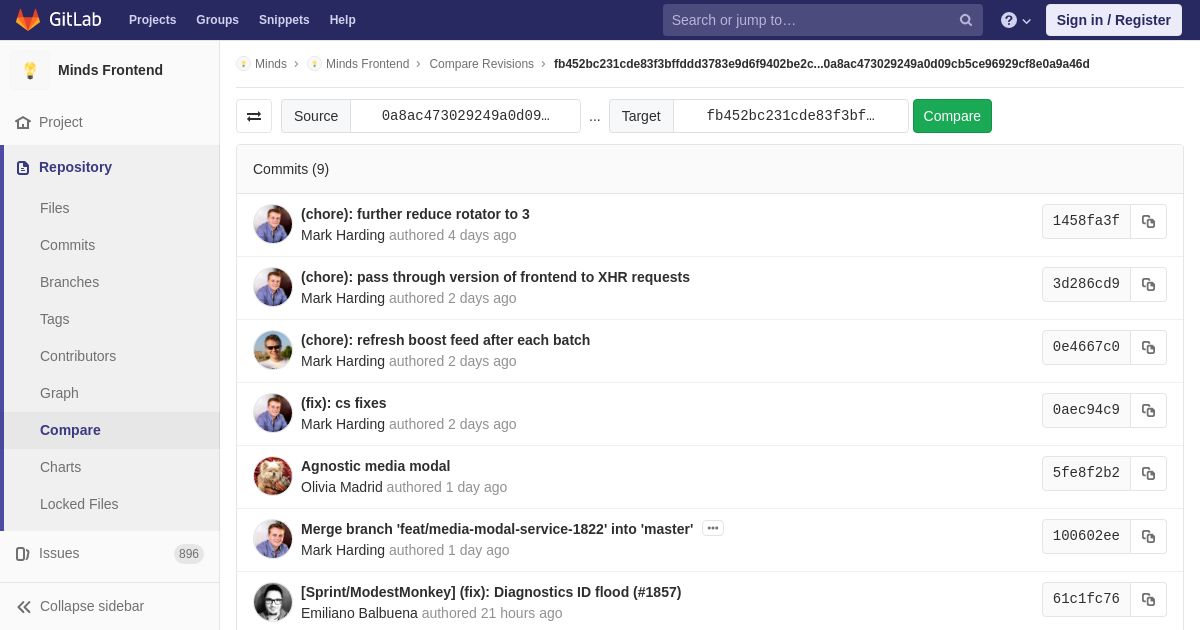Open the Source revision dropdown
Viewport: 1200px width, 630px height.
(x=465, y=116)
